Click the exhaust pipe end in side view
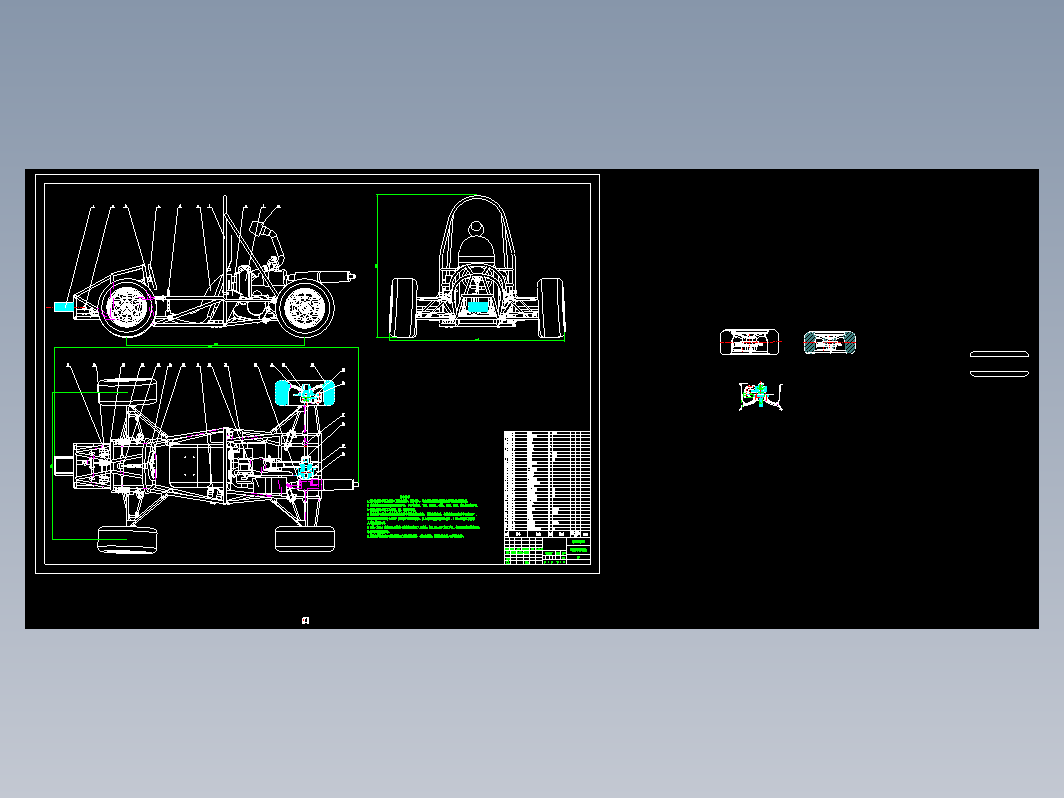 (x=352, y=276)
